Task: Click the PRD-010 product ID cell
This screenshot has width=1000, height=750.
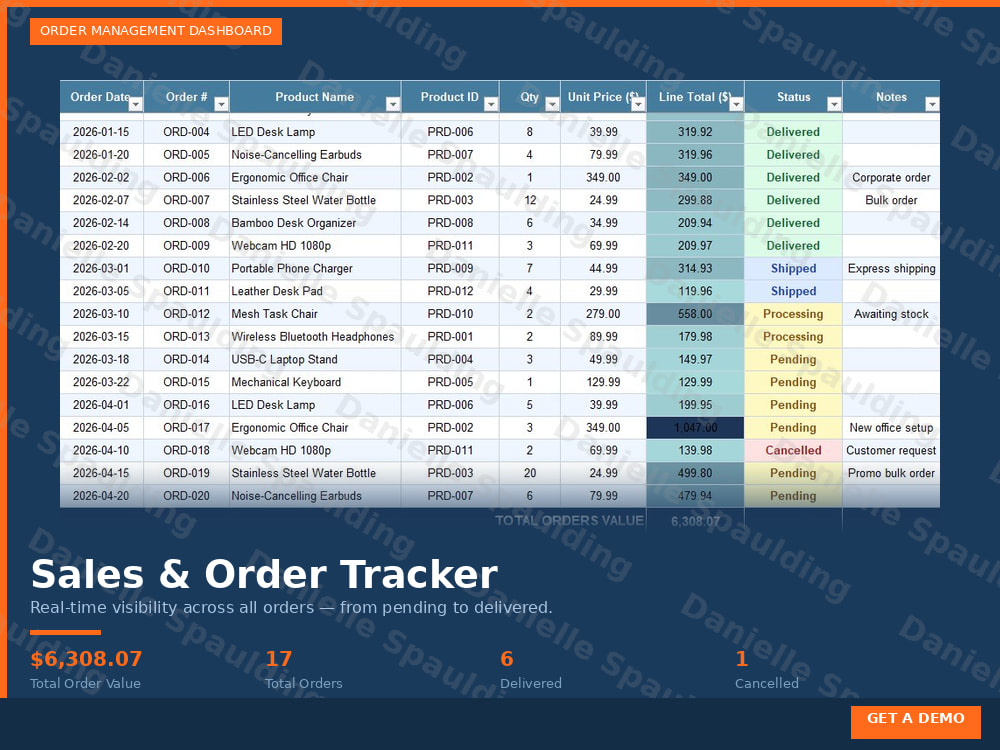Action: 450,314
